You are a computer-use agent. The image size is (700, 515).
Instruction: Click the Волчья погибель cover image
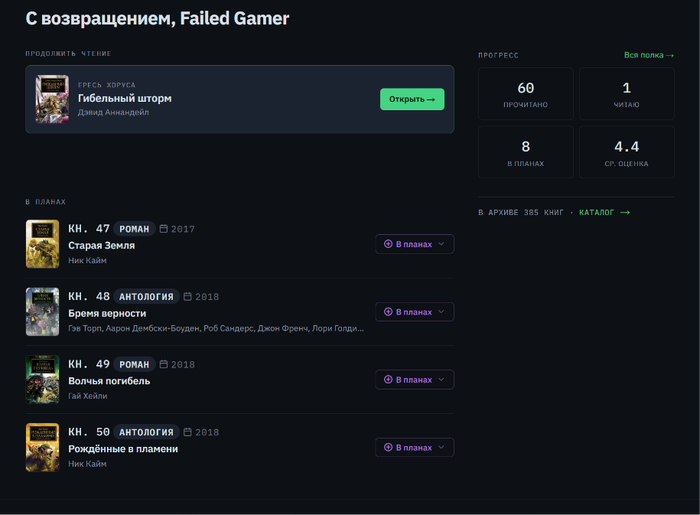[42, 379]
